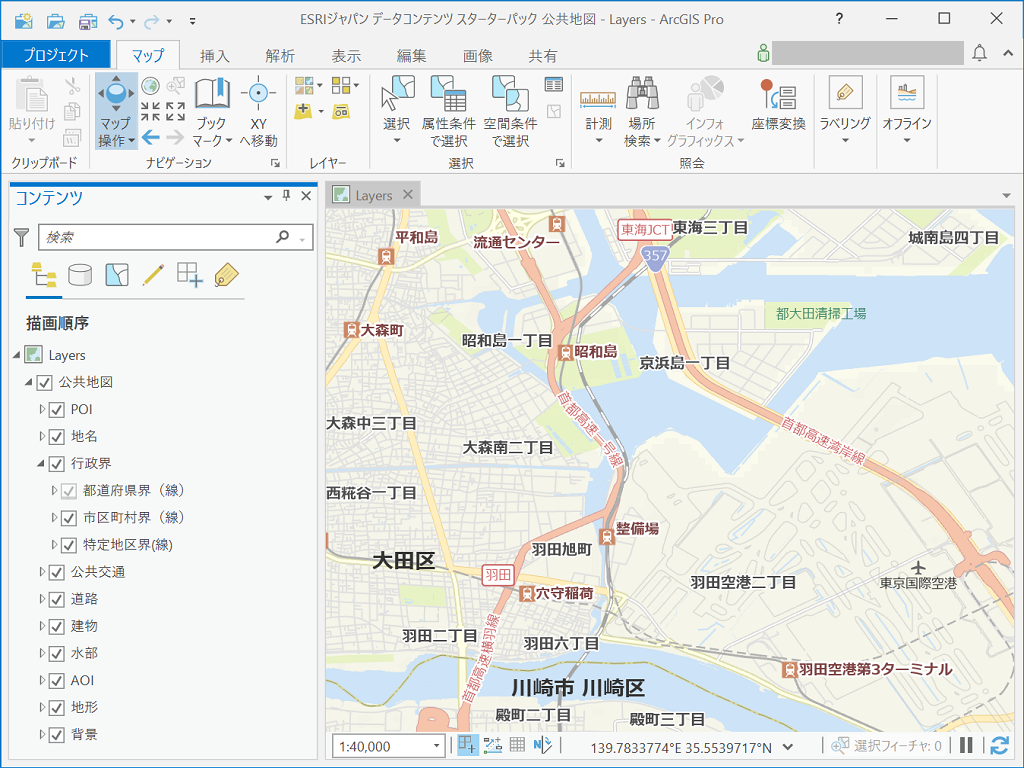Expand ブックマーク dropdown arrow

(229, 140)
